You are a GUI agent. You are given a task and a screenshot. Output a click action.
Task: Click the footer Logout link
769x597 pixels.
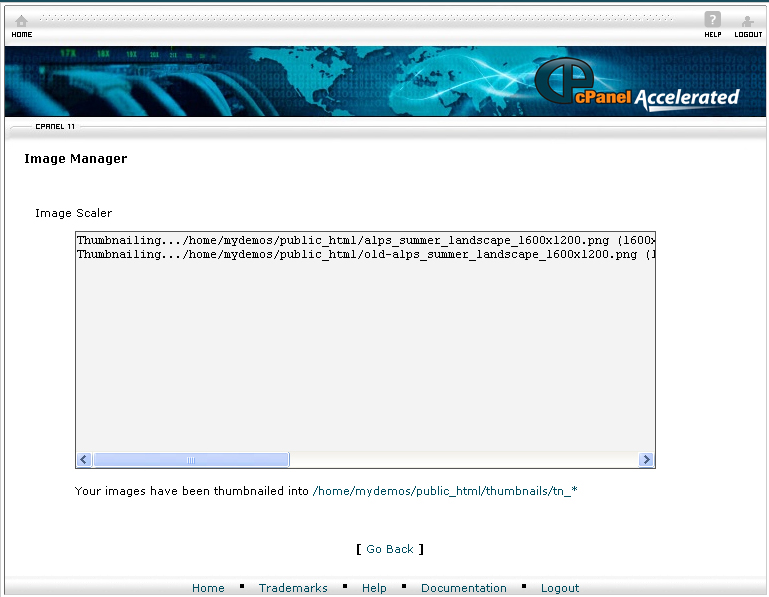pyautogui.click(x=560, y=588)
